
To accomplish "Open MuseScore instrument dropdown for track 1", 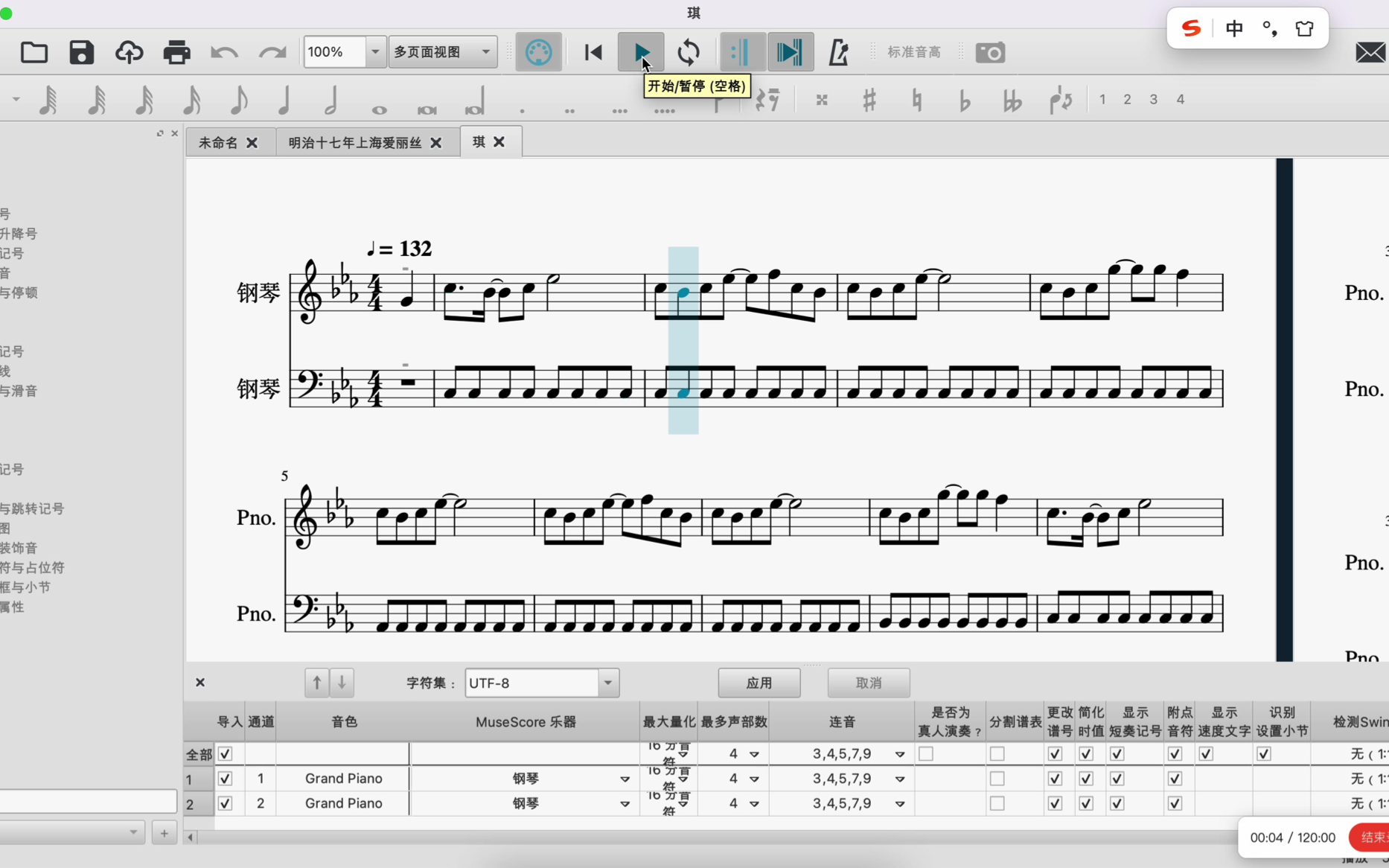I will tap(624, 779).
